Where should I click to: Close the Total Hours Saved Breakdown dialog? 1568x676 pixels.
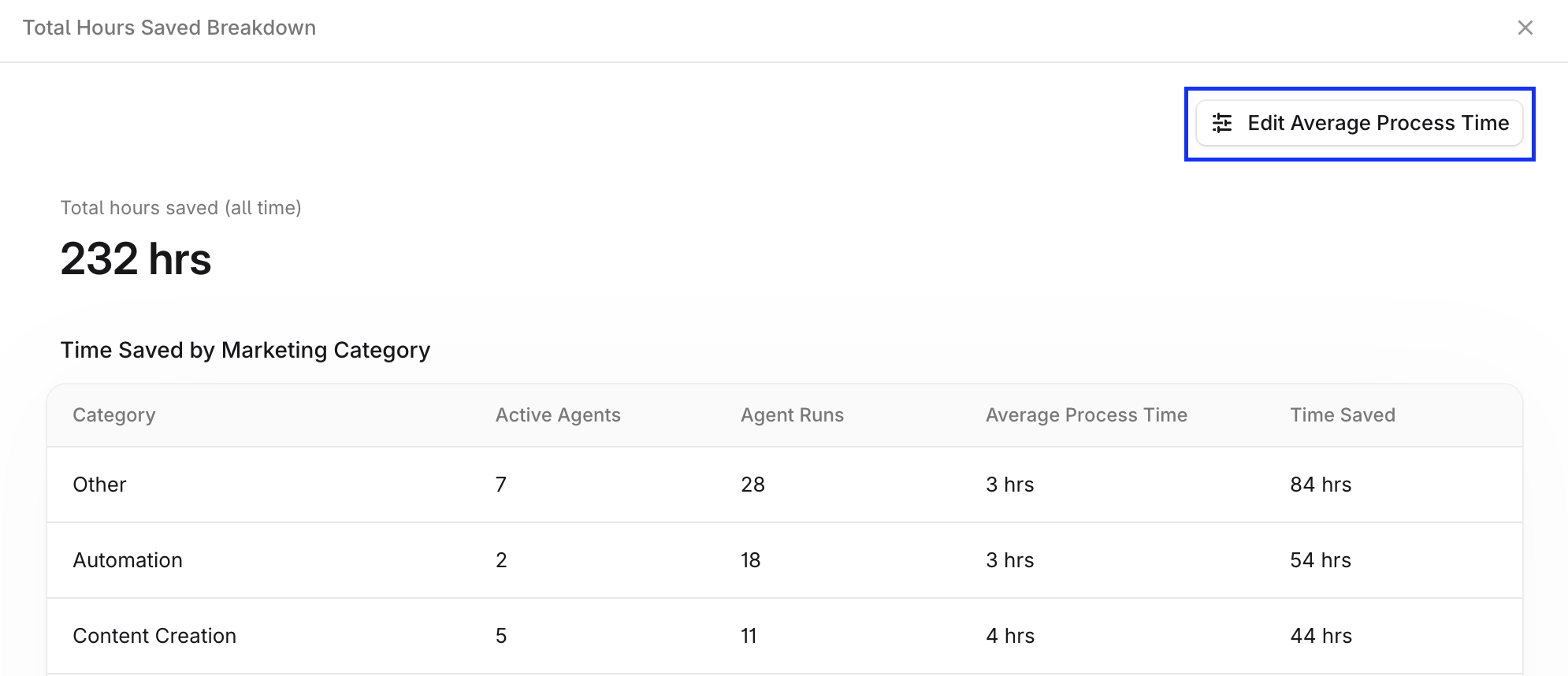(1525, 28)
